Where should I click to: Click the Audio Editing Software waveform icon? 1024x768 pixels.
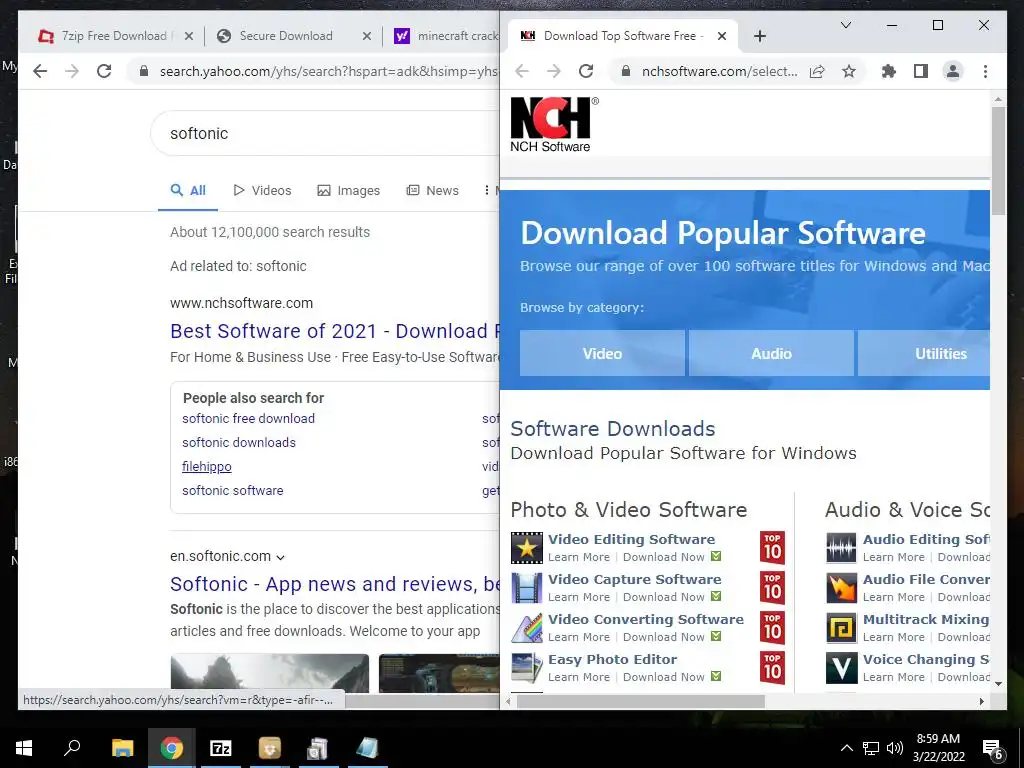point(841,548)
